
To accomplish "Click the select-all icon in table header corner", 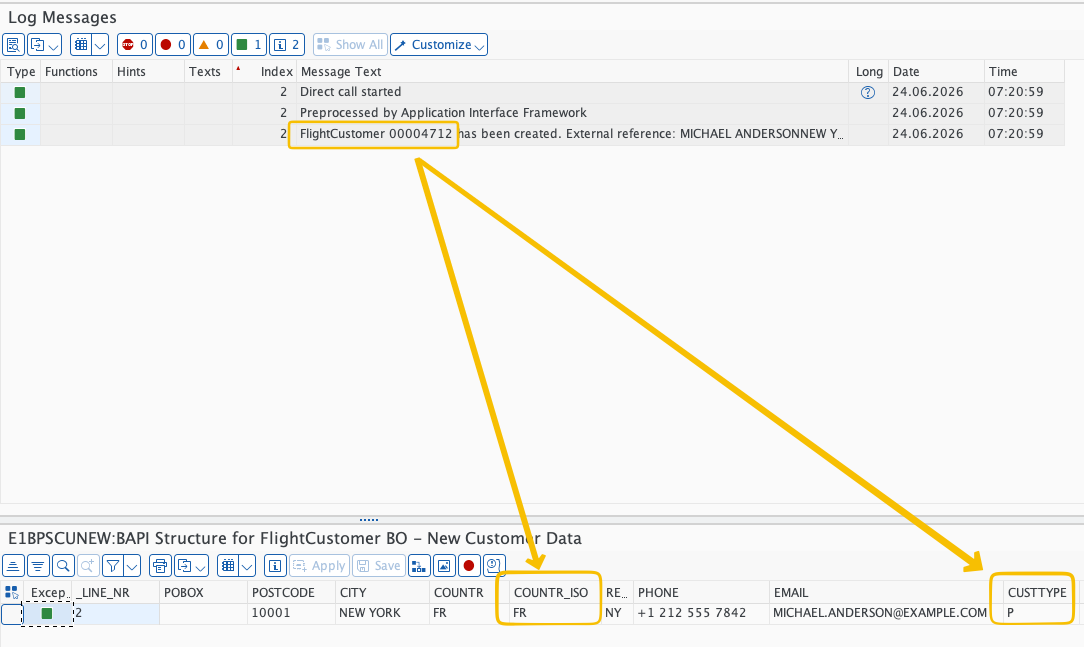I will (11, 592).
